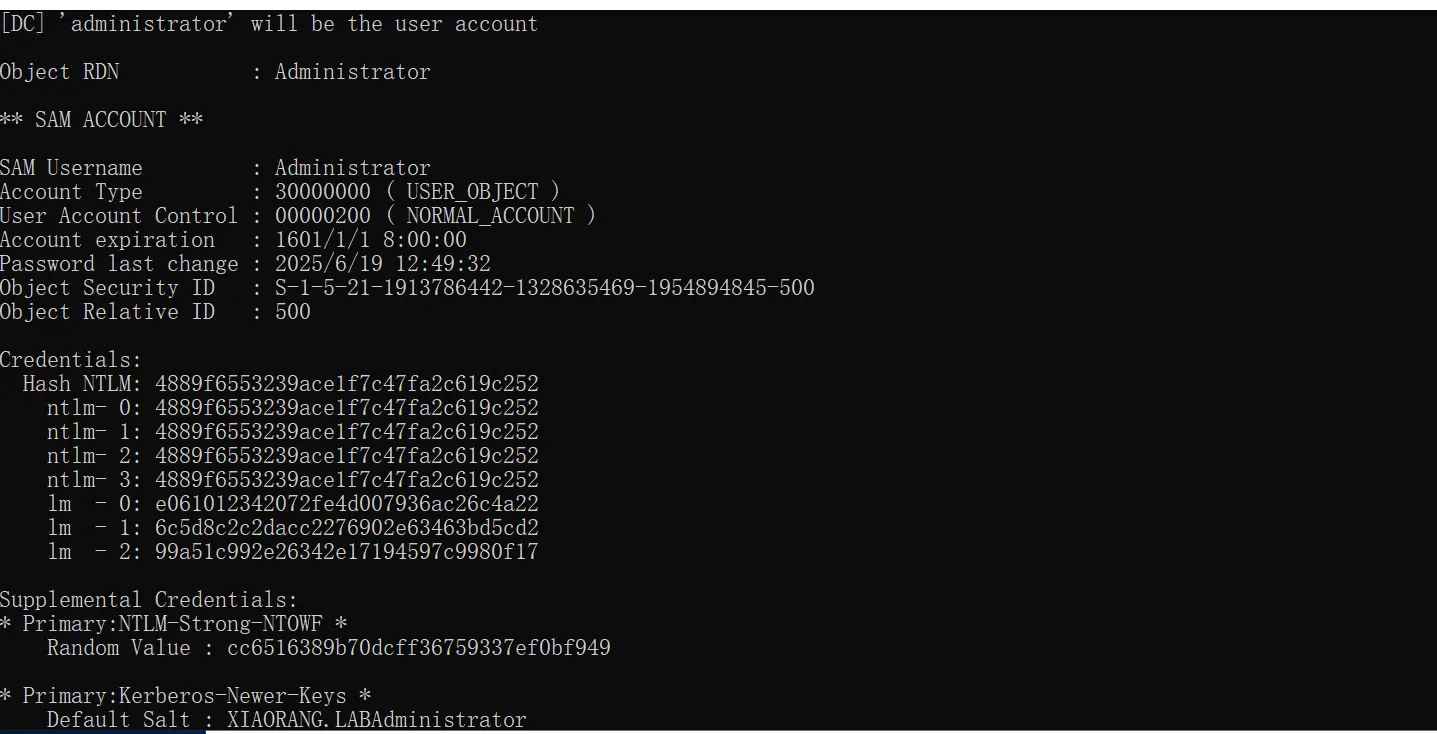Click the lm - 2 hash value
This screenshot has height=734, width=1437.
pyautogui.click(x=346, y=552)
